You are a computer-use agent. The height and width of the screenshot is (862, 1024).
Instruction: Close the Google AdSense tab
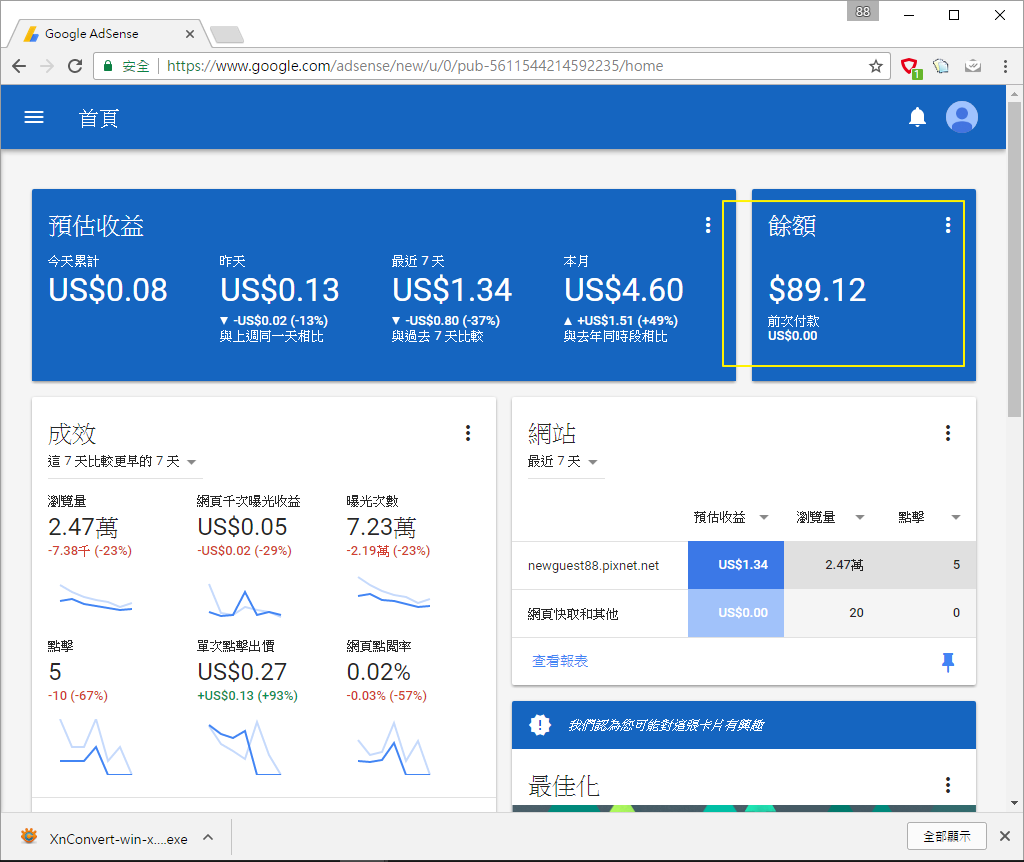tap(189, 34)
